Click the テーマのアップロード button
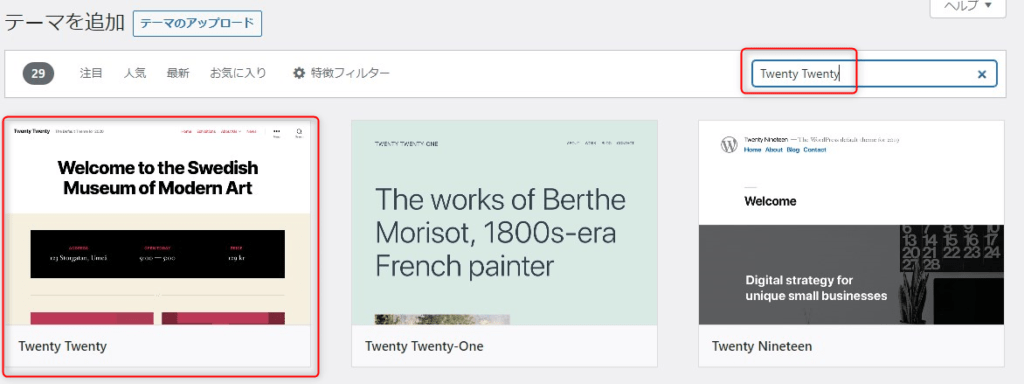 pyautogui.click(x=197, y=24)
